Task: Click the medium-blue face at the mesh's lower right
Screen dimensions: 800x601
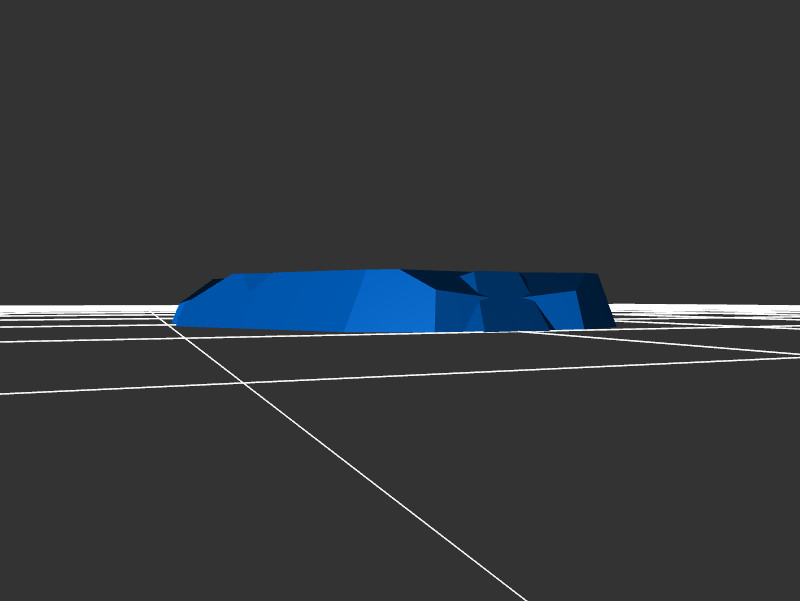Action: [566, 311]
